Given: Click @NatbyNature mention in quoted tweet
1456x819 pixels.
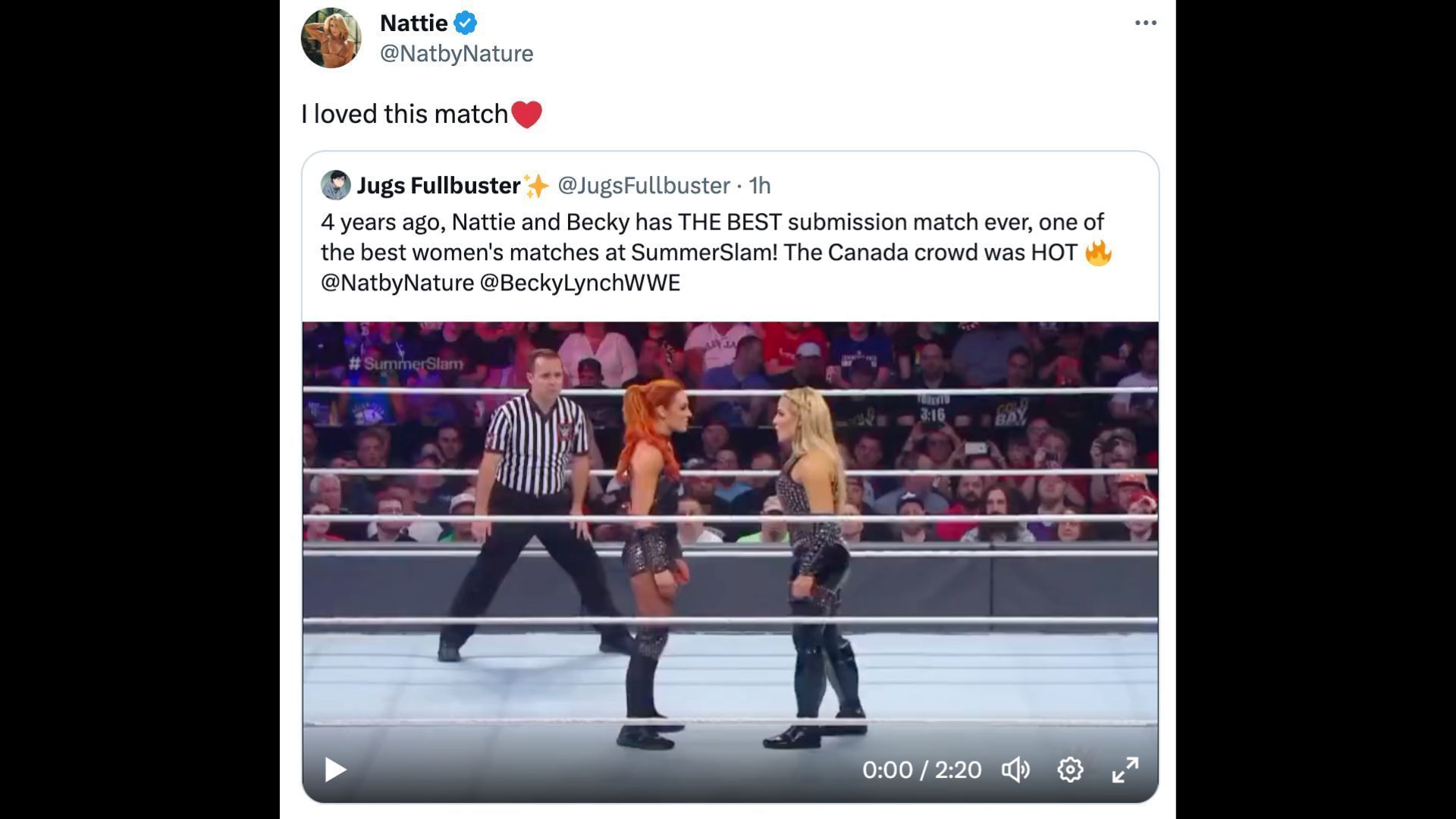Looking at the screenshot, I should 397,283.
